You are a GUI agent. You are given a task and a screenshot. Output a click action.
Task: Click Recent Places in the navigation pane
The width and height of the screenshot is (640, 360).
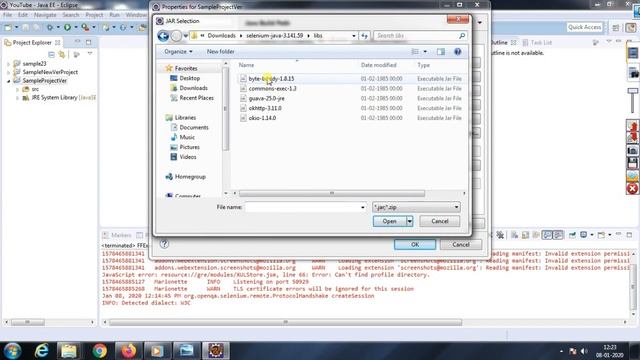point(196,98)
